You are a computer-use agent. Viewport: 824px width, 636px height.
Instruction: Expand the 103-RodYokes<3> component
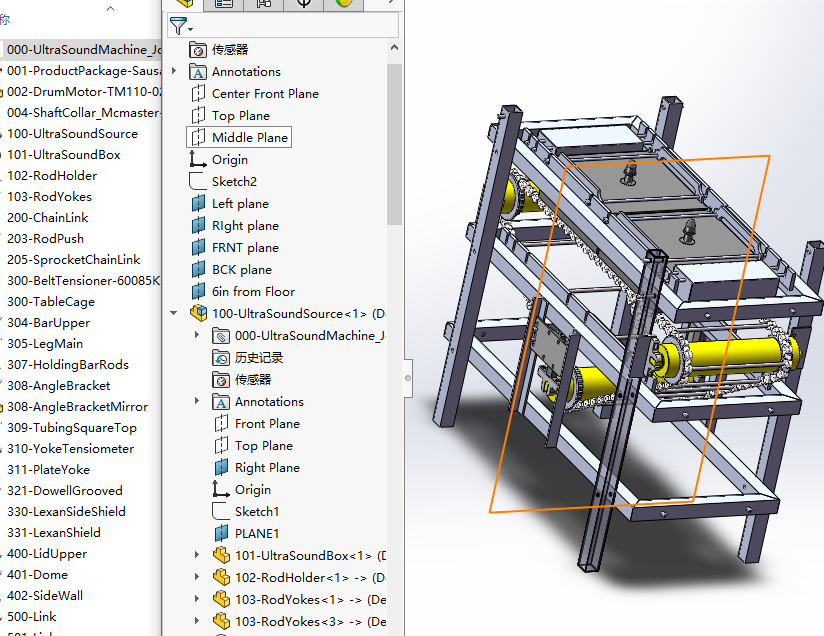click(x=197, y=621)
